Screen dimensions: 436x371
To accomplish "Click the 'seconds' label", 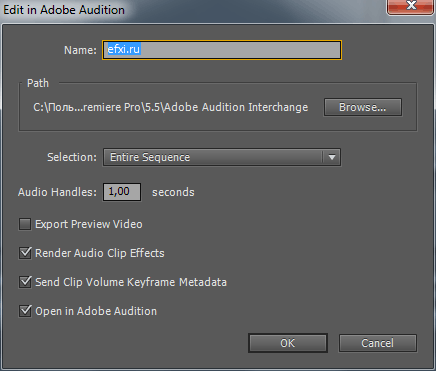I will pyautogui.click(x=173, y=192).
